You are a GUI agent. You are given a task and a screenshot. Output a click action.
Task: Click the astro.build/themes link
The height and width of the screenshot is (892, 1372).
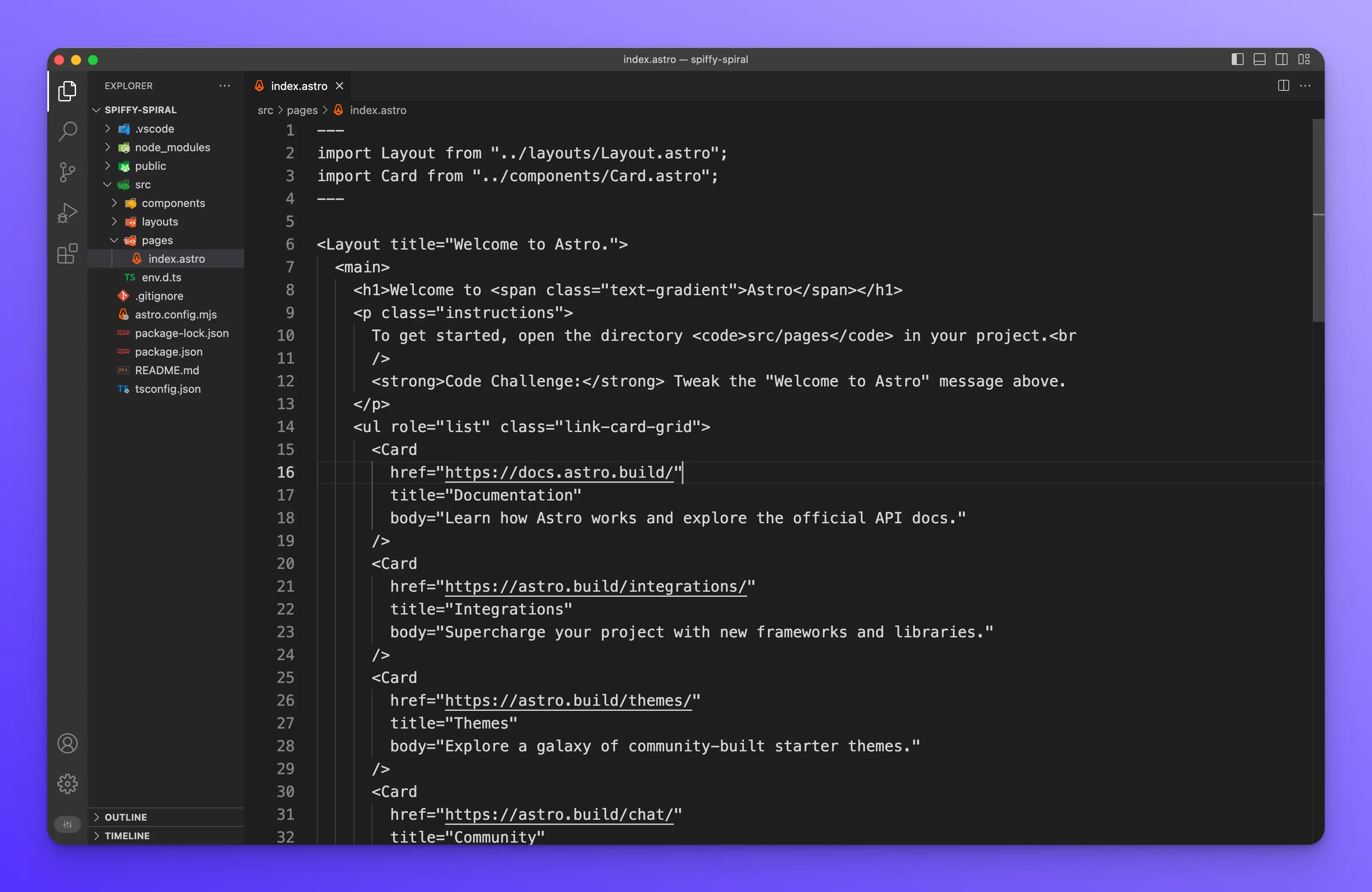coord(568,701)
